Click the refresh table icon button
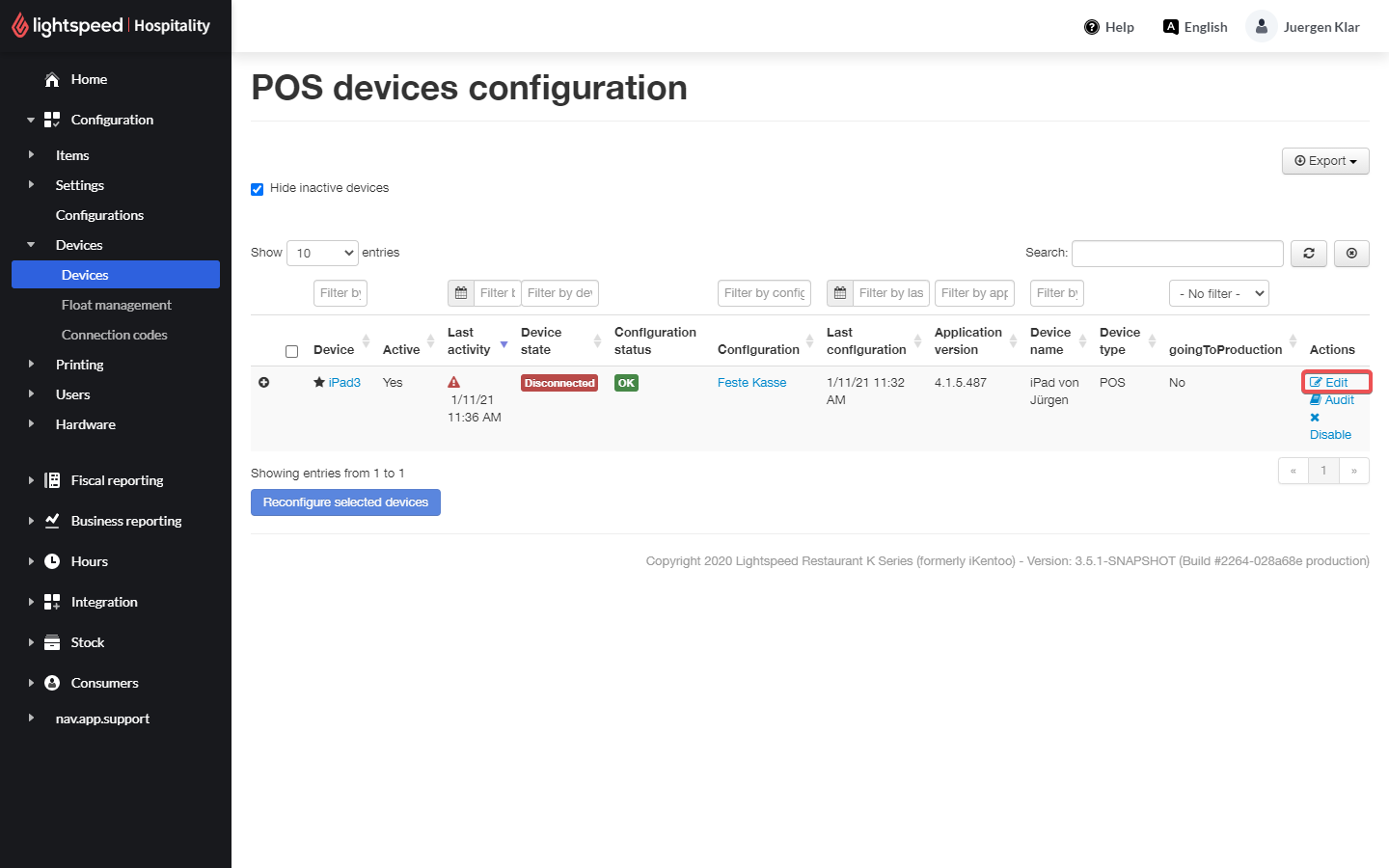The height and width of the screenshot is (868, 1389). coord(1309,254)
